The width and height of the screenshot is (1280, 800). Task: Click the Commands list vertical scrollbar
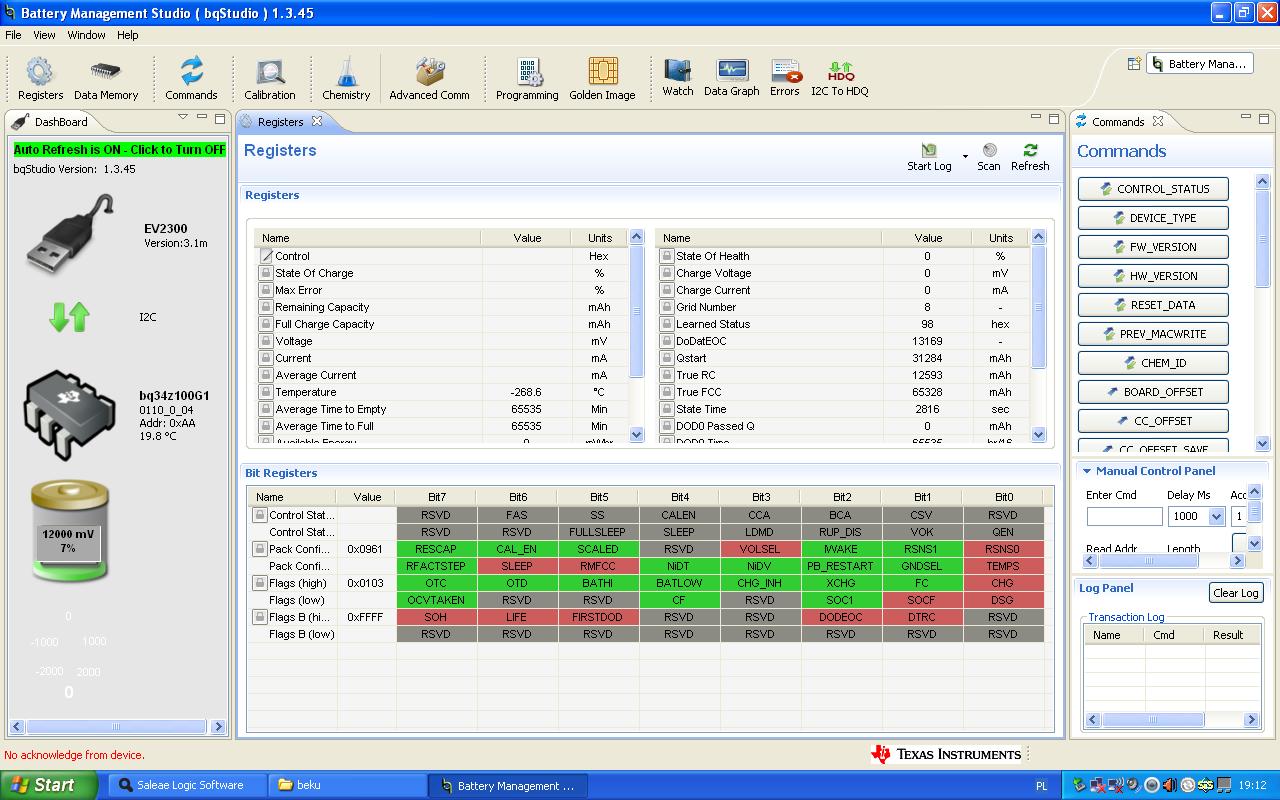pyautogui.click(x=1262, y=312)
